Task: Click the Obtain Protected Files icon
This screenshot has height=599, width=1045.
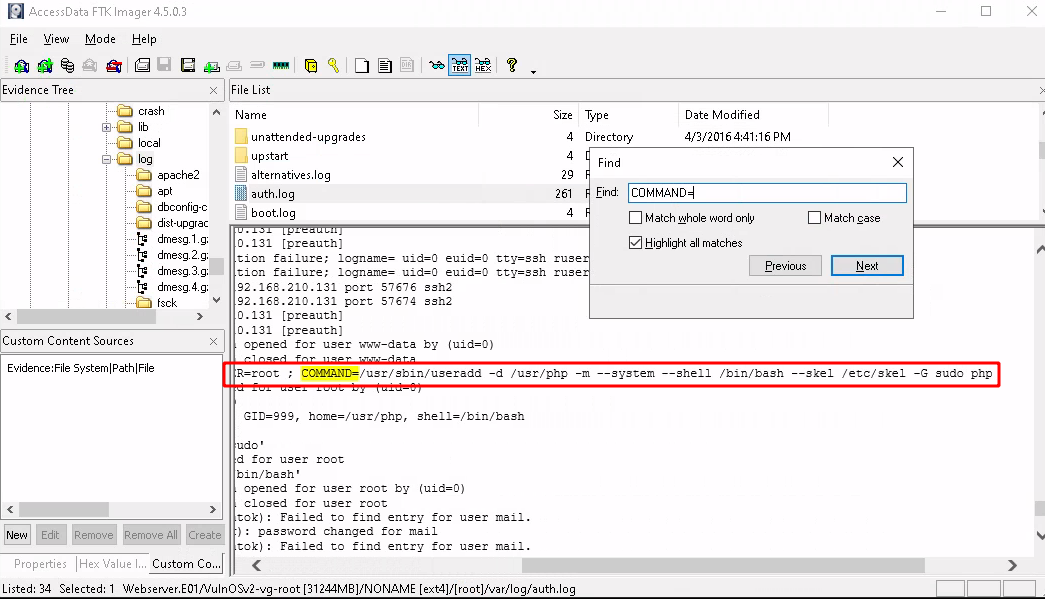Action: pos(311,65)
